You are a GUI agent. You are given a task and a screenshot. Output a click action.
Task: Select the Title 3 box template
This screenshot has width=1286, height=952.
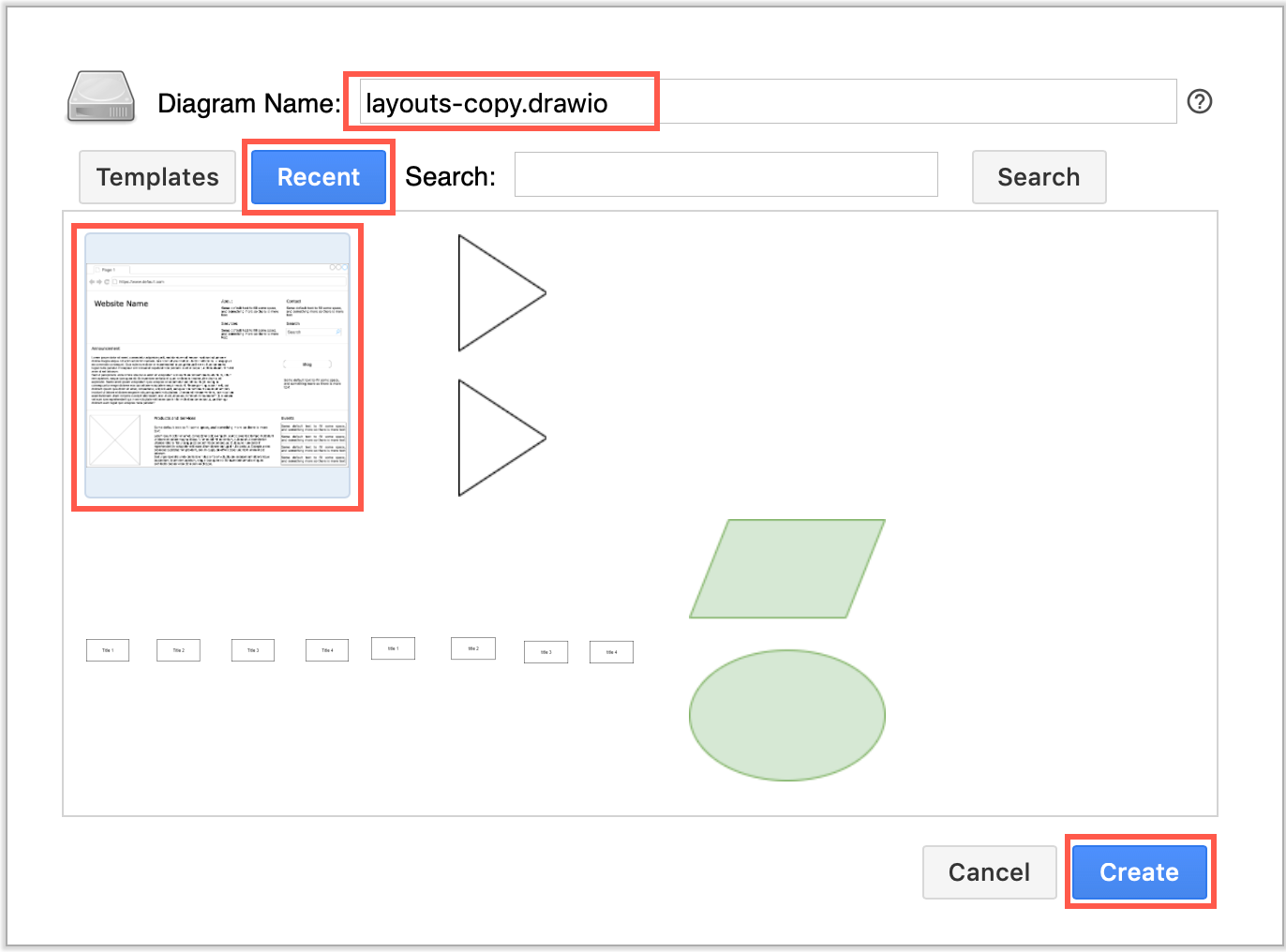pos(251,649)
